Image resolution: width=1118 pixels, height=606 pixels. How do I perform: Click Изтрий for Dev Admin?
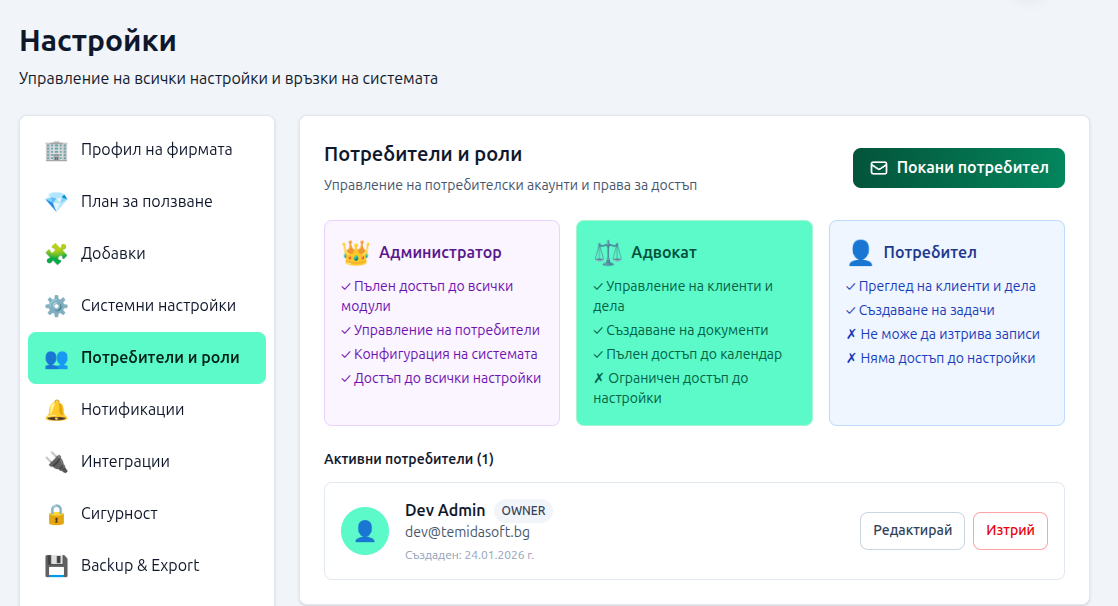point(1010,531)
